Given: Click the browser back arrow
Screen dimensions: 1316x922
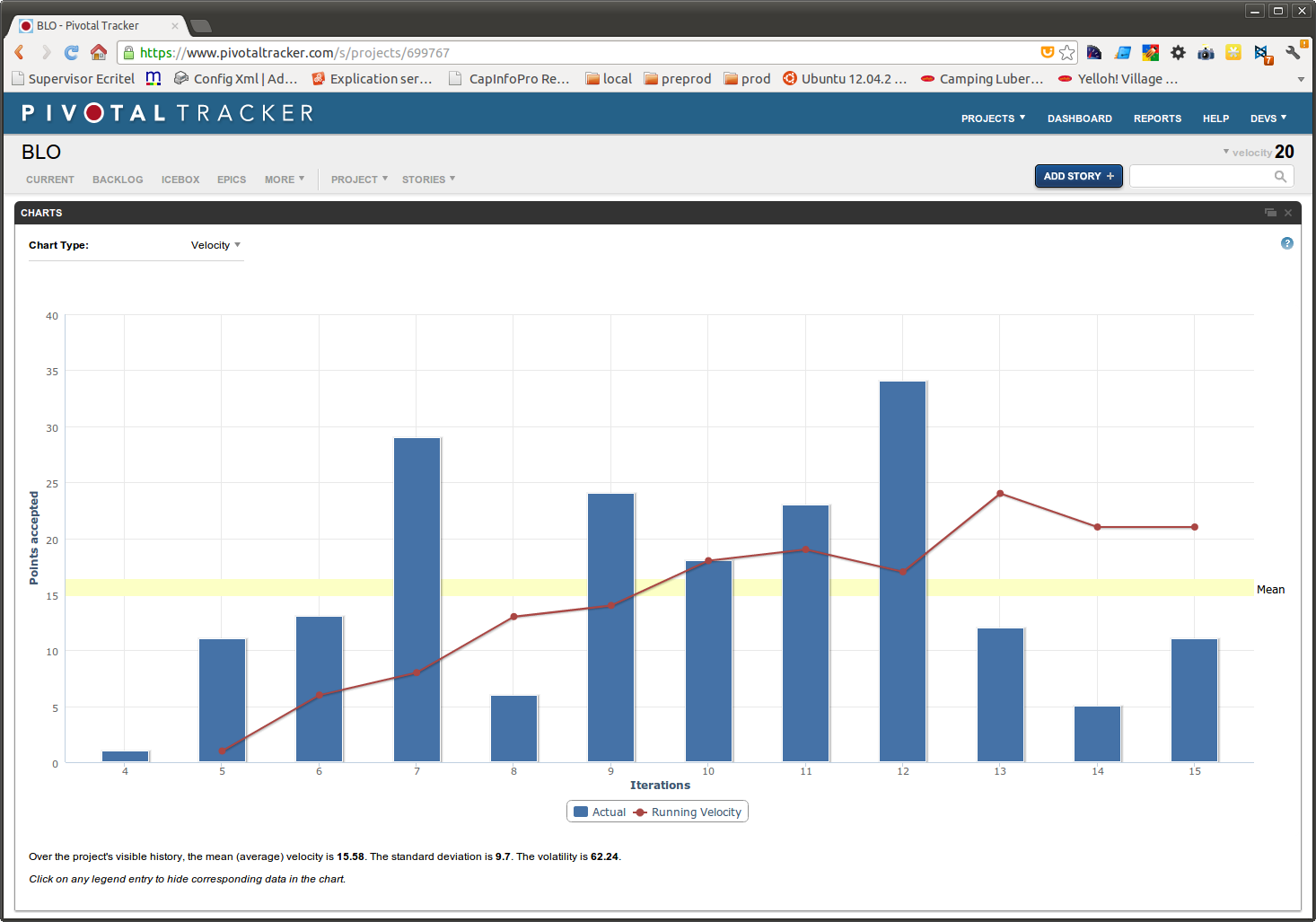Looking at the screenshot, I should tap(19, 52).
